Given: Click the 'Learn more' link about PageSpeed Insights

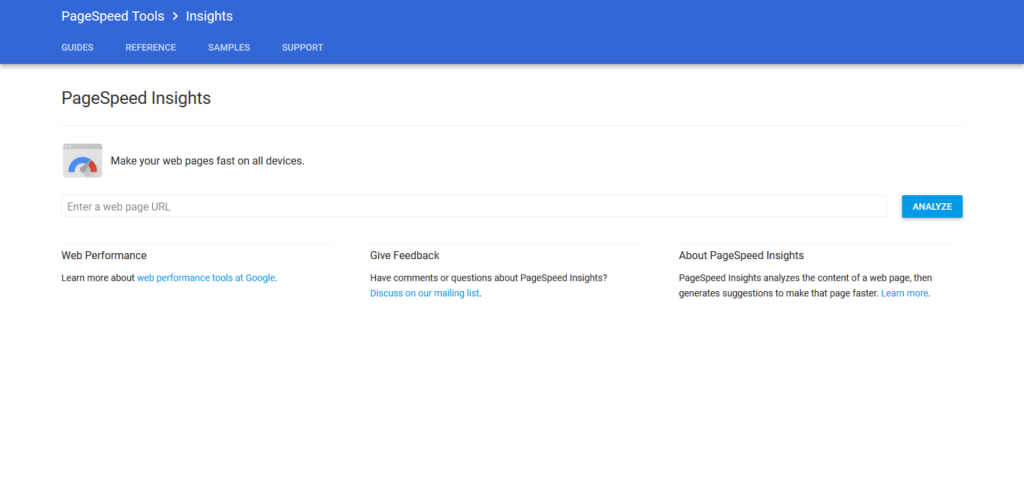Looking at the screenshot, I should [x=904, y=293].
